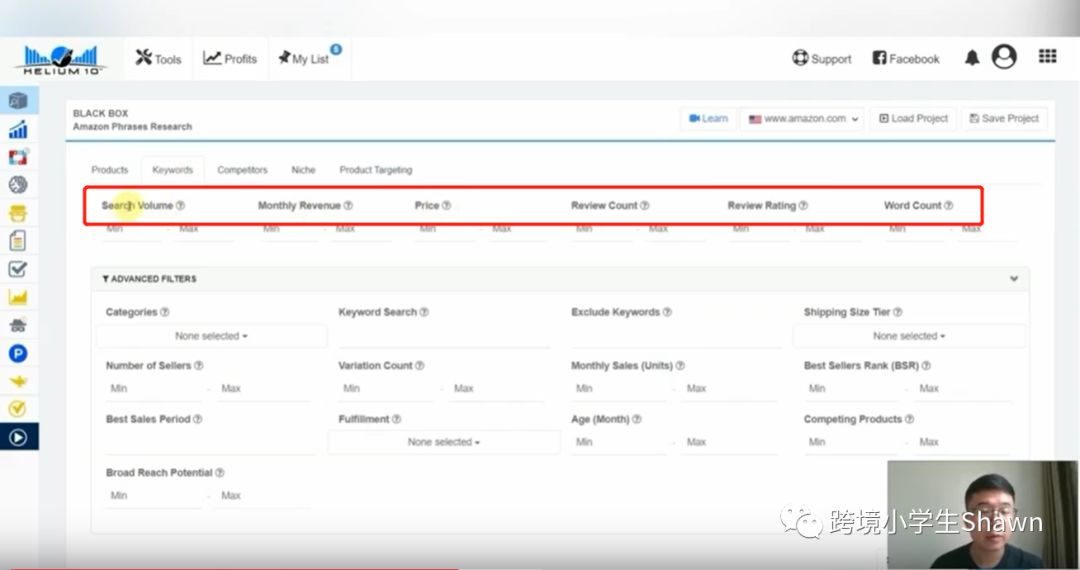The height and width of the screenshot is (570, 1080).
Task: Focus the Keyword Search input field
Action: point(444,337)
